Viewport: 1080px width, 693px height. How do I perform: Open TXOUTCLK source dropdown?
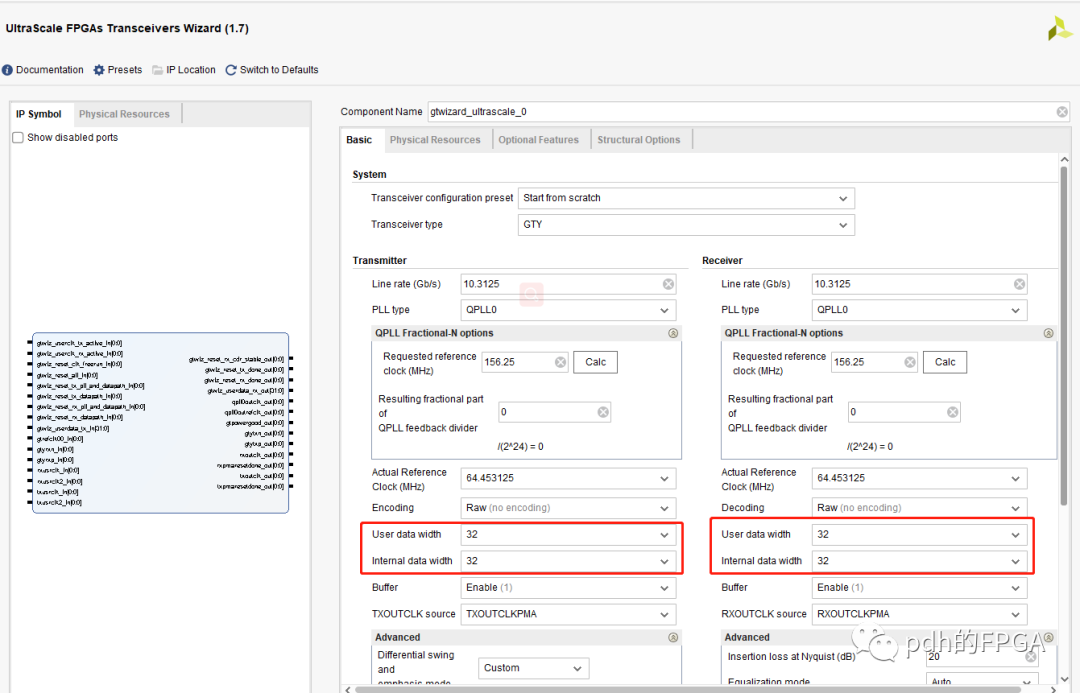tap(568, 614)
